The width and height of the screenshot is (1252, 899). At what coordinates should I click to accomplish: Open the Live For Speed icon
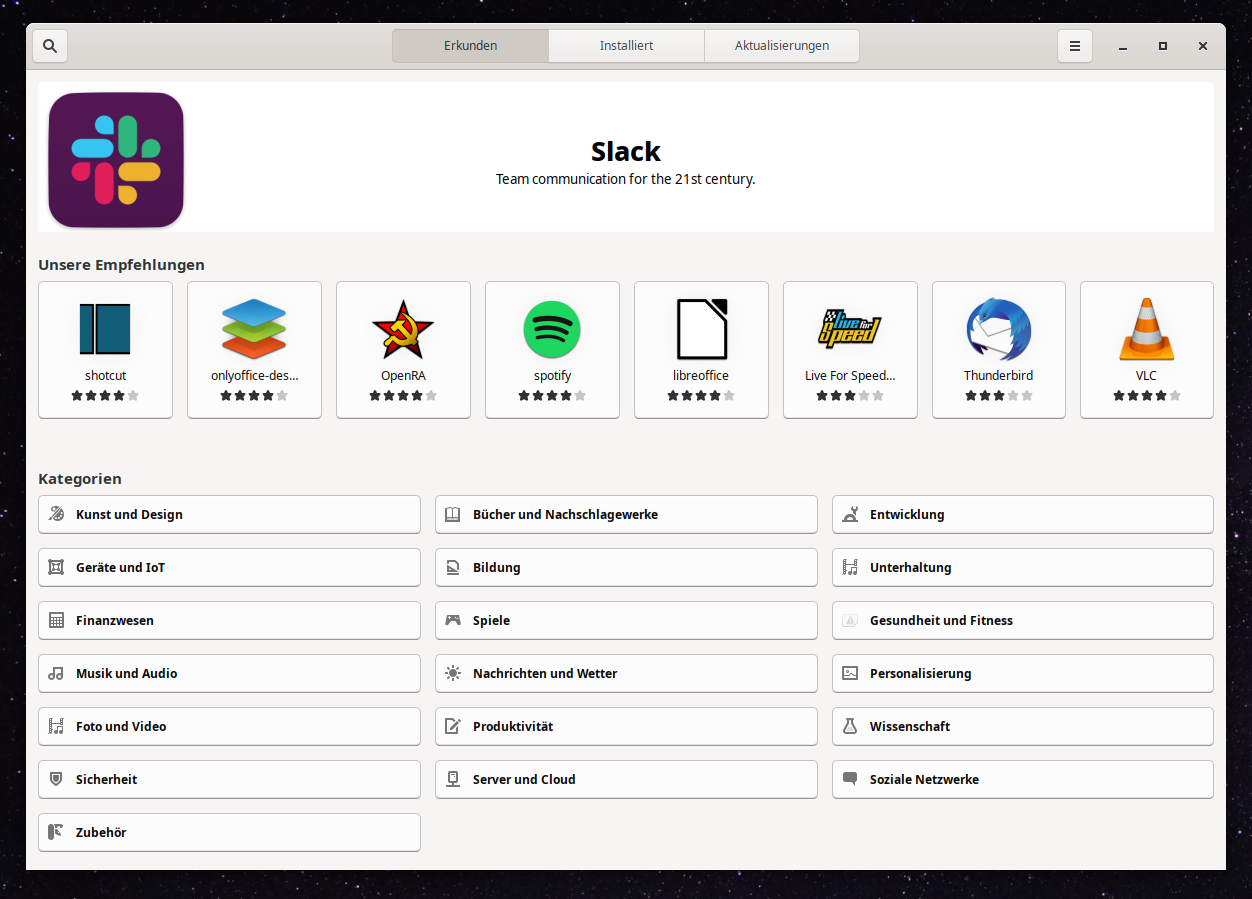[850, 329]
